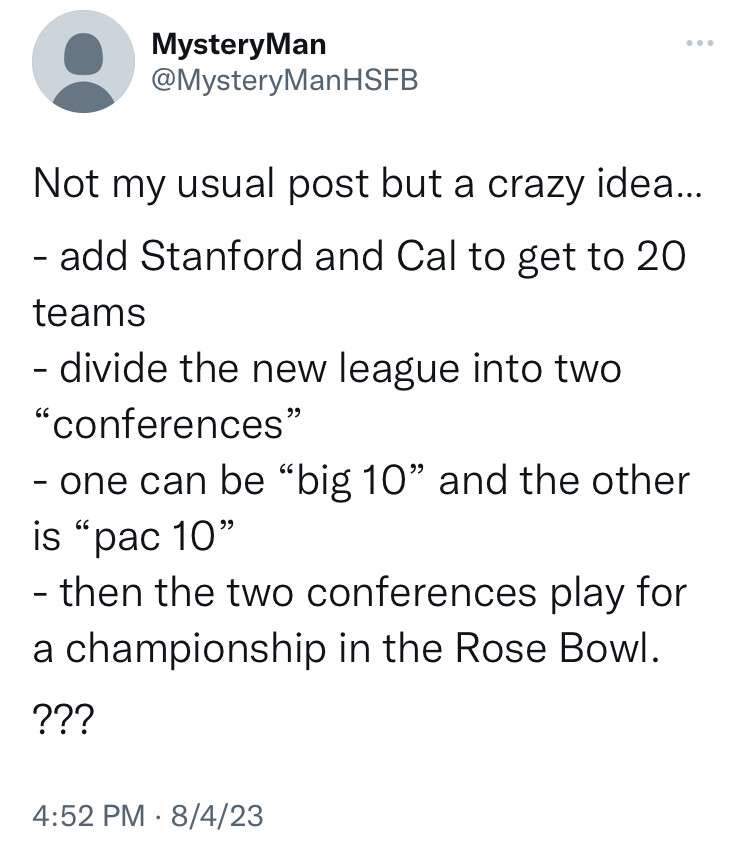Click the word 'Stanford' in the tweet
The height and width of the screenshot is (855, 750).
tap(221, 256)
